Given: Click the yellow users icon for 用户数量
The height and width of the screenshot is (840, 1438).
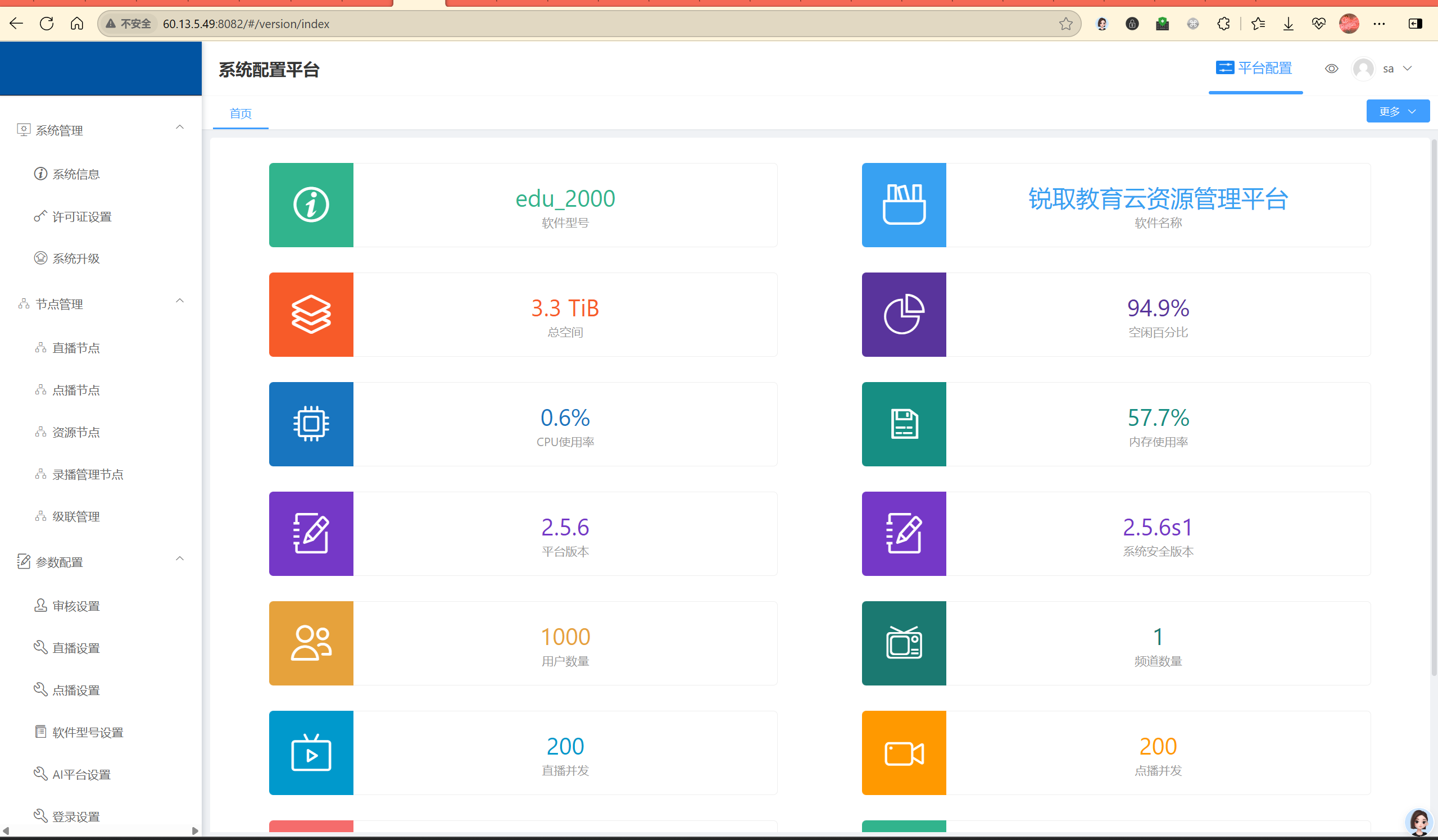Looking at the screenshot, I should tap(311, 643).
